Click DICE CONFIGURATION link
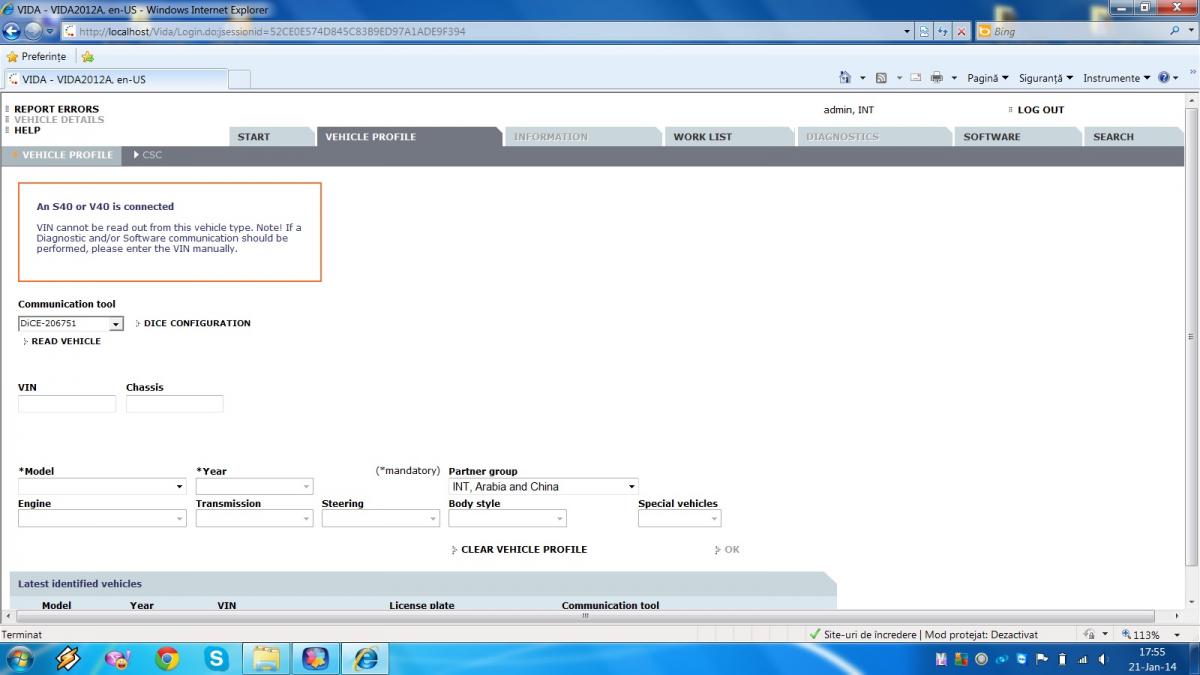This screenshot has height=675, width=1200. pos(197,324)
